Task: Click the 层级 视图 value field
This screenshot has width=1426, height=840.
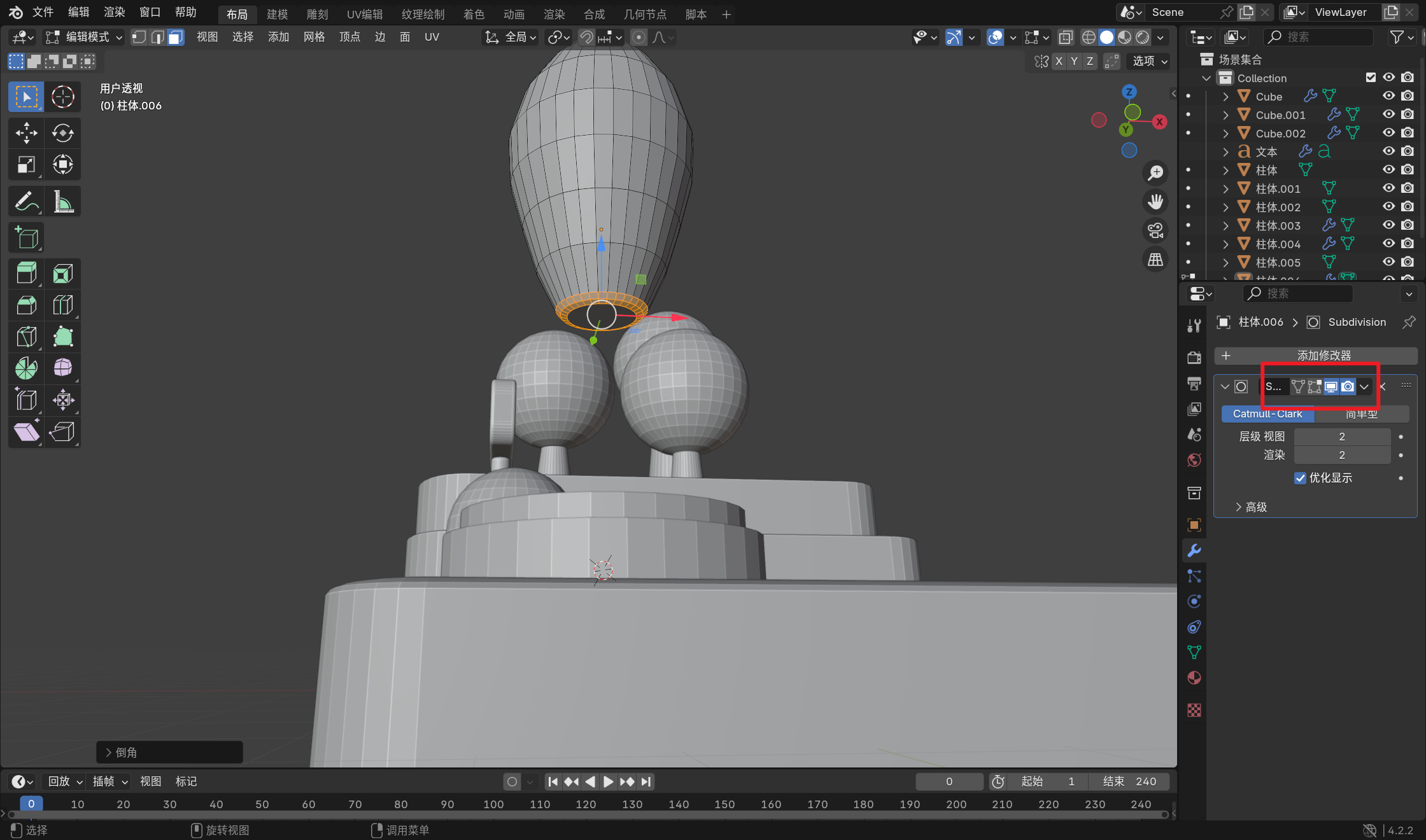Action: [x=1341, y=437]
